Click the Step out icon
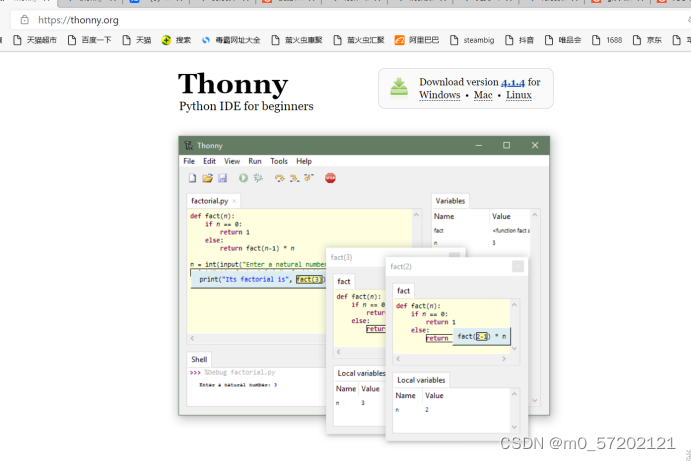691x461 pixels. [308, 178]
